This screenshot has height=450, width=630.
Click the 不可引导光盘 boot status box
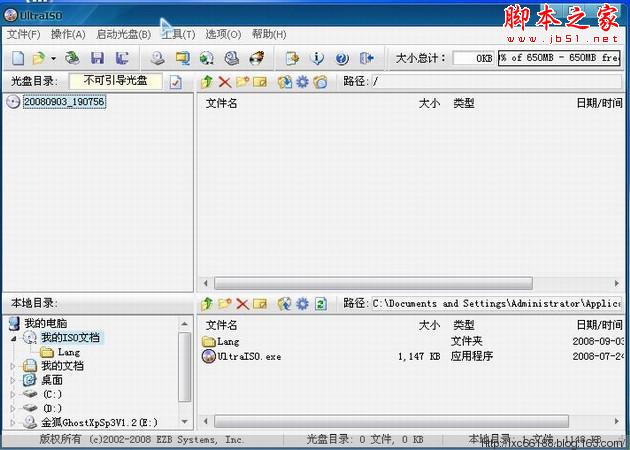(x=116, y=81)
